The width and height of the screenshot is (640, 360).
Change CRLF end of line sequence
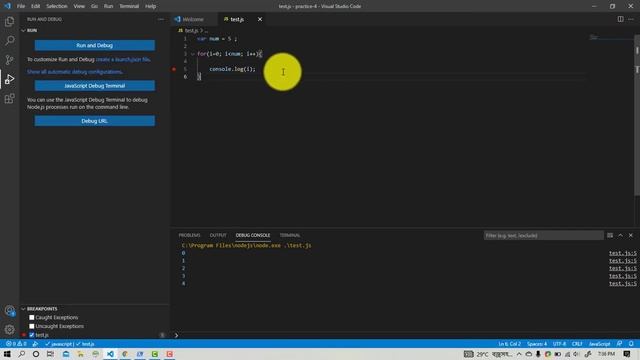[x=577, y=344]
